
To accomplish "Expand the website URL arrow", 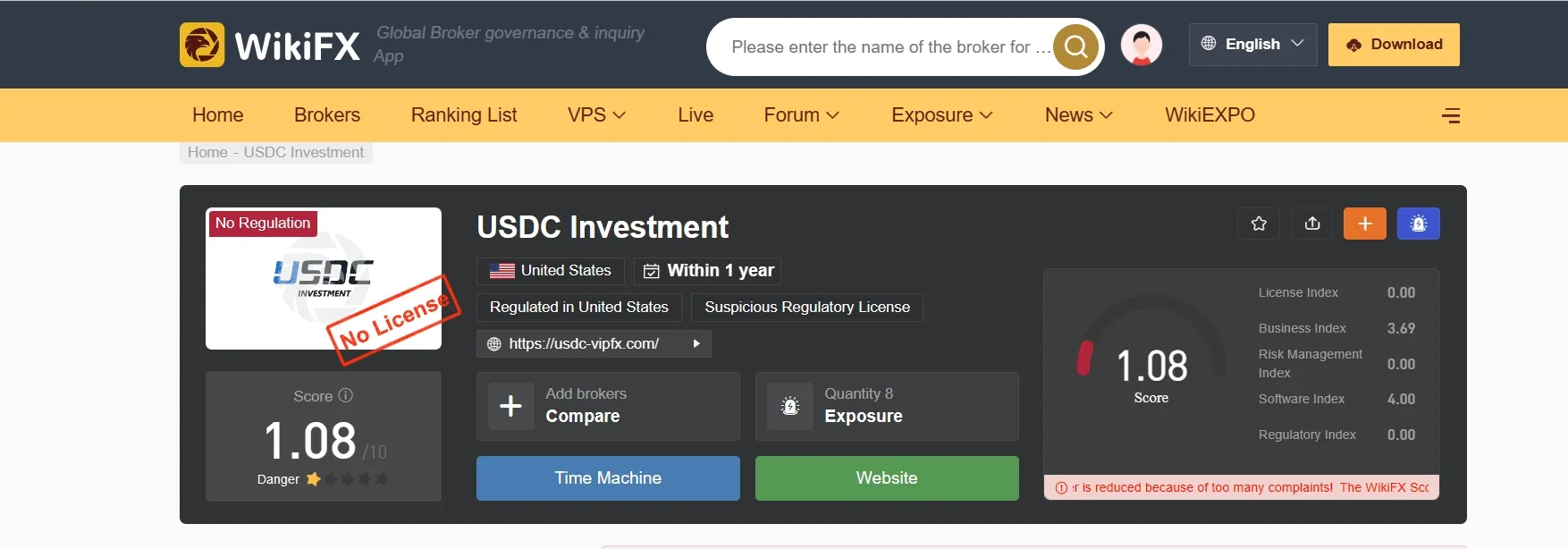I will tap(696, 343).
